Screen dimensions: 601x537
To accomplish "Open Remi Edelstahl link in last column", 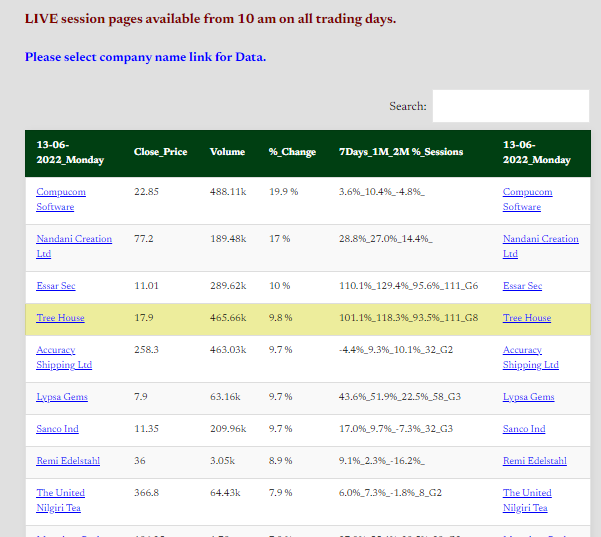I will 535,461.
